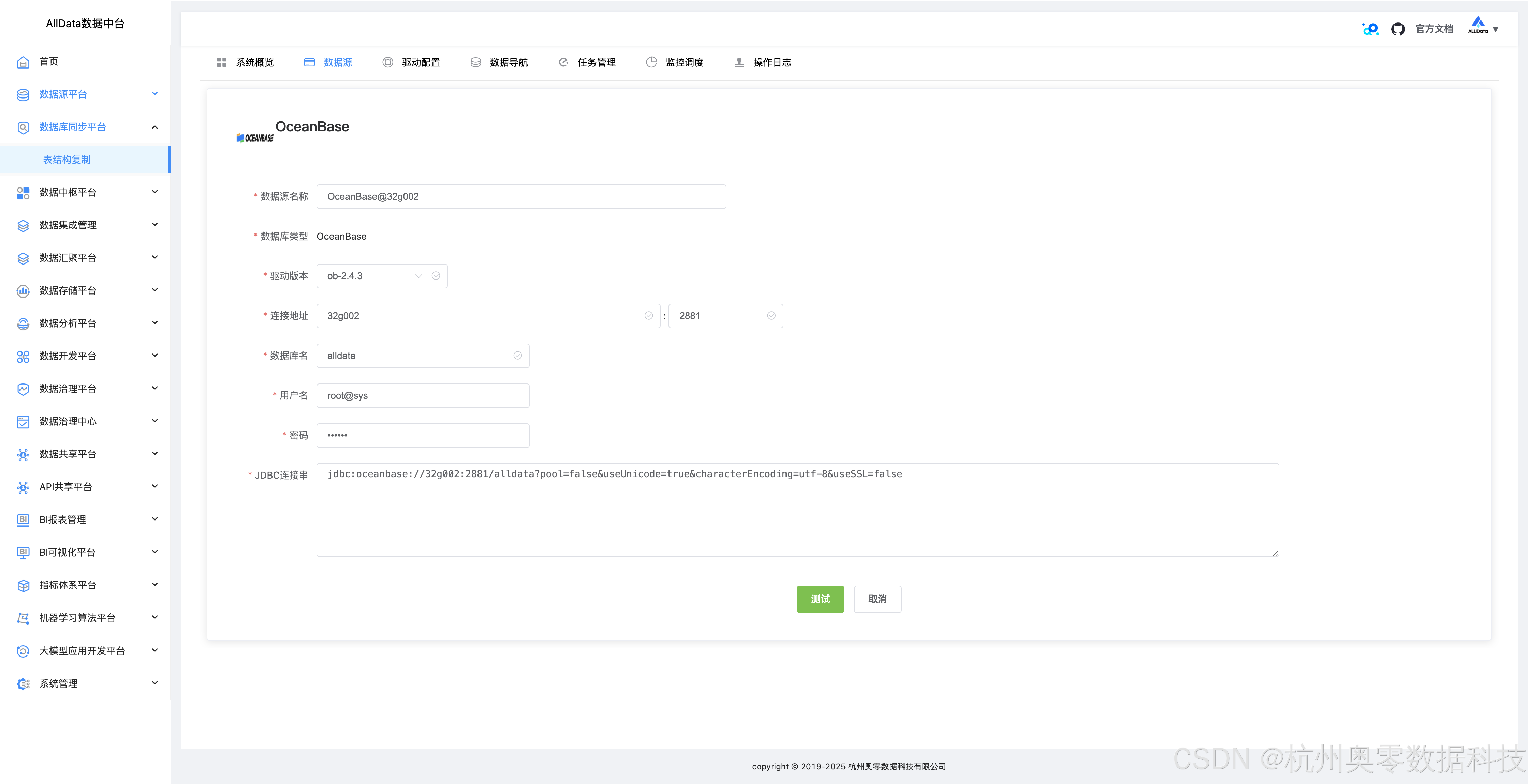
Task: Click the home icon in sidebar
Action: coord(23,62)
